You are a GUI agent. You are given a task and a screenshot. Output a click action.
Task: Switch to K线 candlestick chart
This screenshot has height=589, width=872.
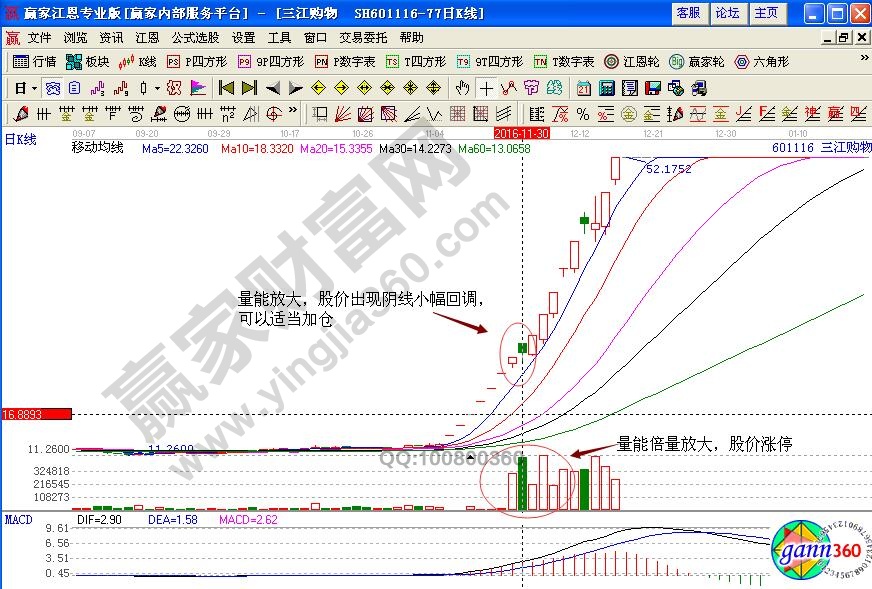(138, 61)
